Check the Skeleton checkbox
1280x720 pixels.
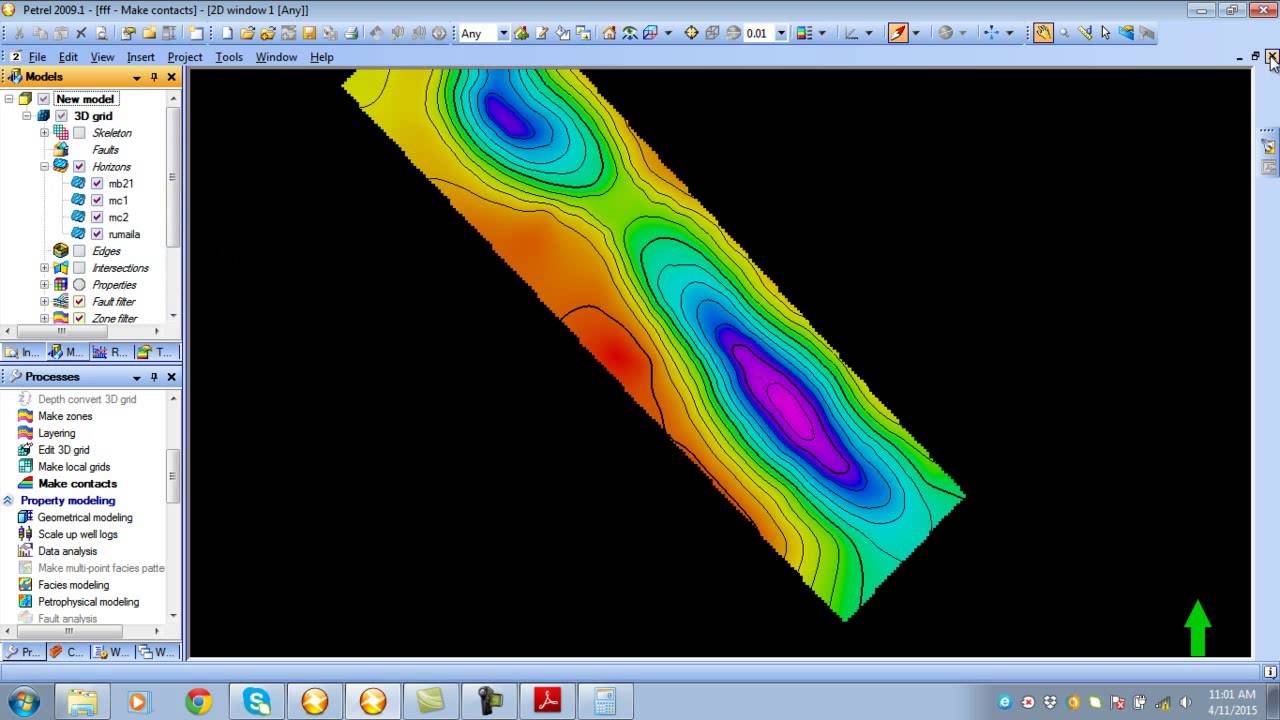click(80, 133)
